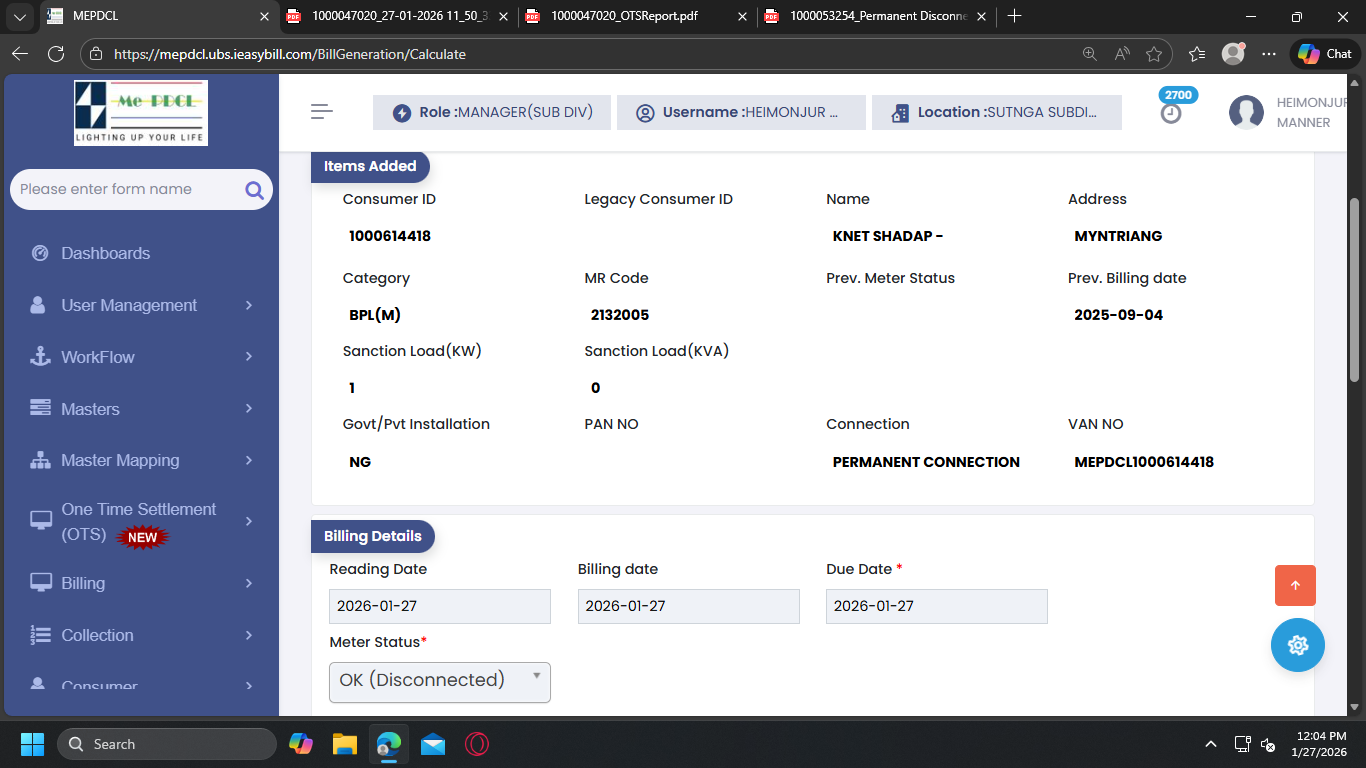Open the Copilot Chat button
Image resolution: width=1366 pixels, height=768 pixels.
[1324, 54]
